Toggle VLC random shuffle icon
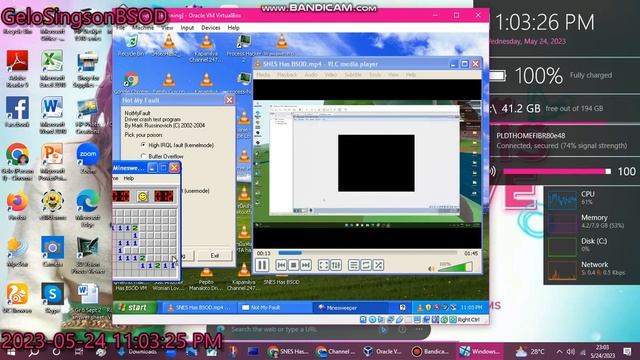This screenshot has width=640, height=360. (378, 265)
